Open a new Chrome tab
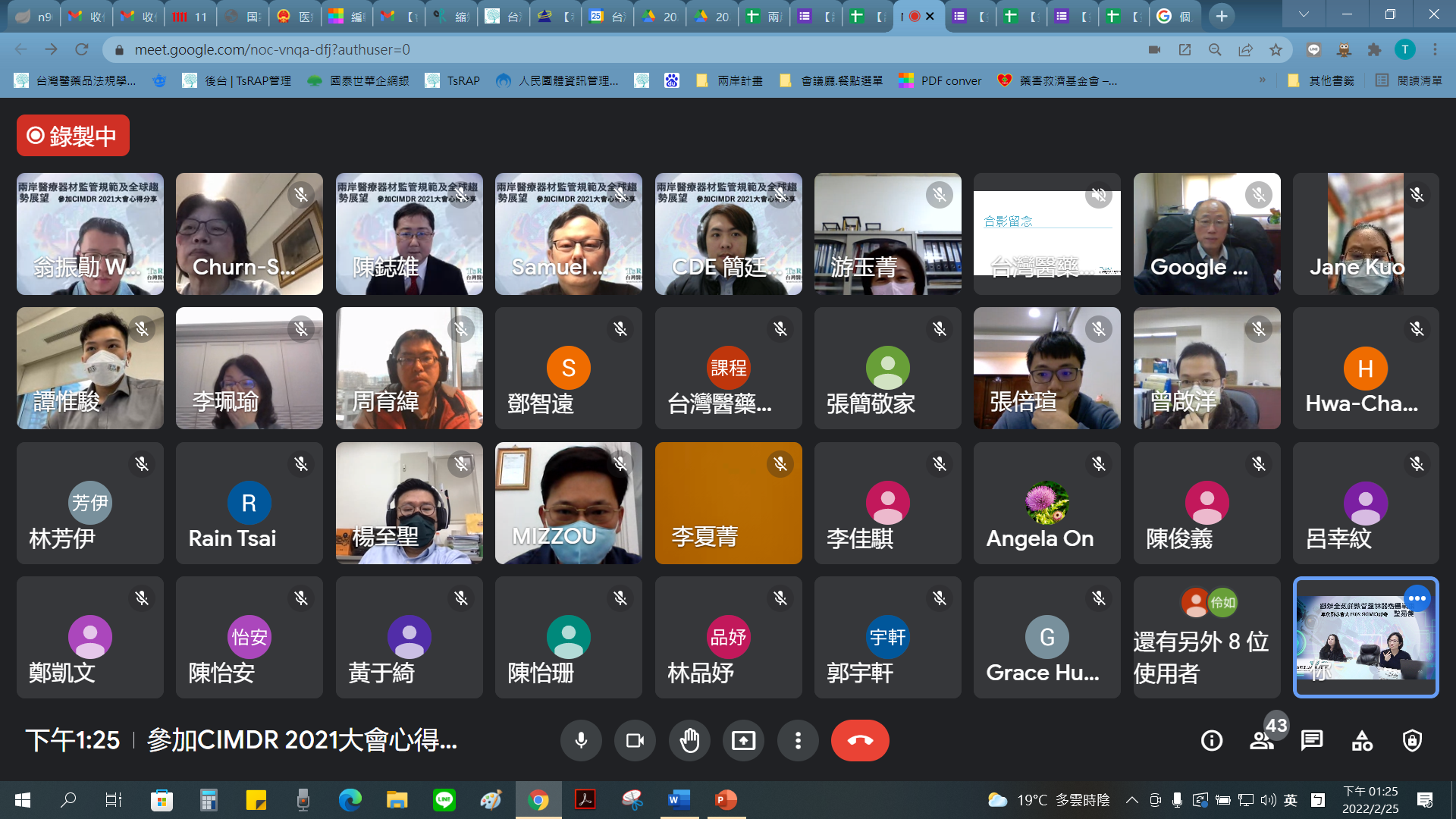The height and width of the screenshot is (819, 1456). pyautogui.click(x=1221, y=16)
